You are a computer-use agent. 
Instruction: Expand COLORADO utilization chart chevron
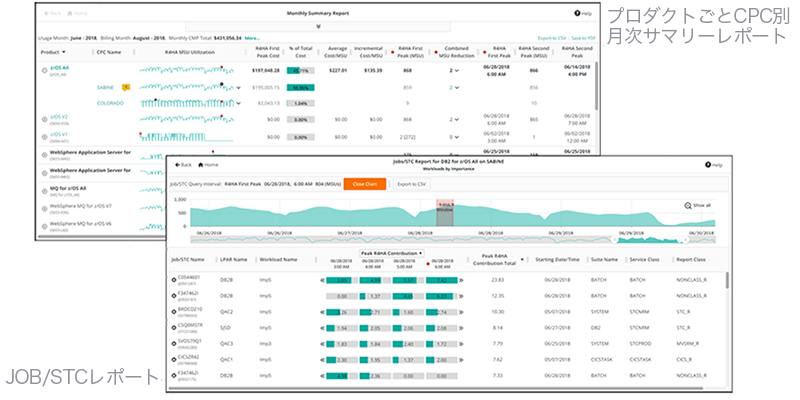238,103
